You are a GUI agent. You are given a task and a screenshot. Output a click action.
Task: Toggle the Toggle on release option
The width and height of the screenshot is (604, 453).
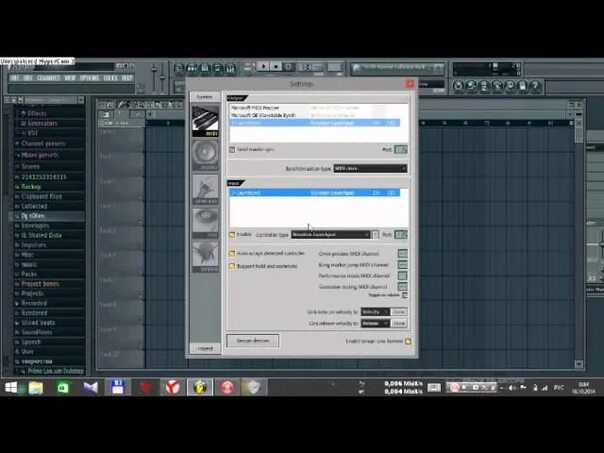pos(404,295)
